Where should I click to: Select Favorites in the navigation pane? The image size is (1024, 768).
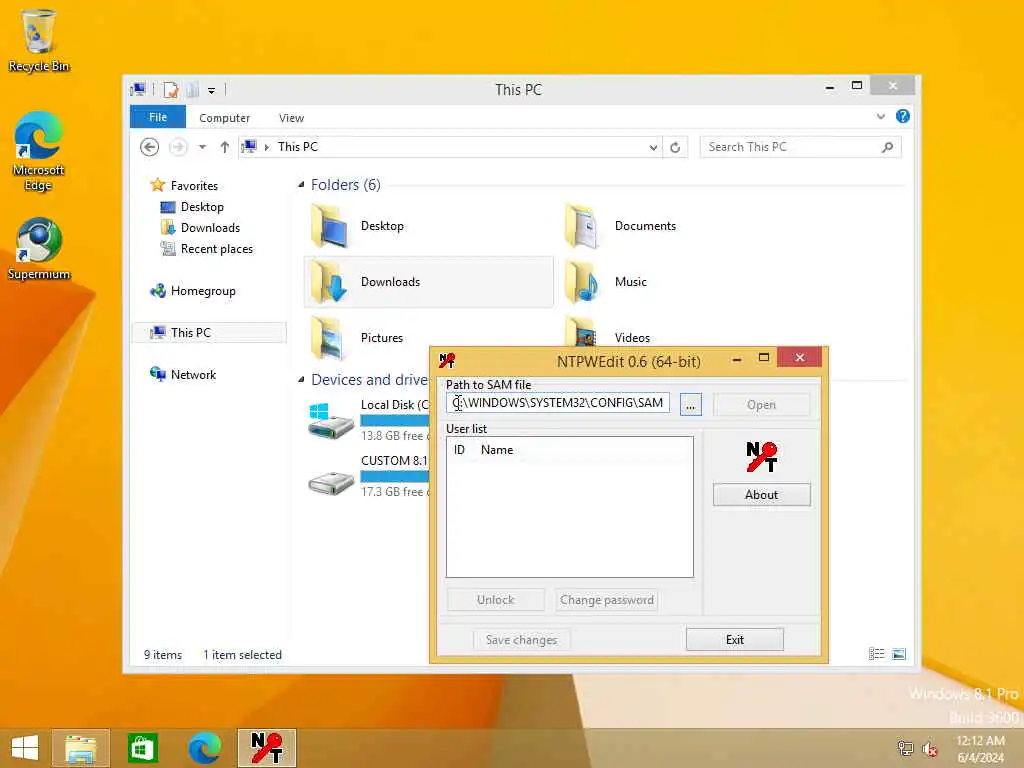coord(184,185)
